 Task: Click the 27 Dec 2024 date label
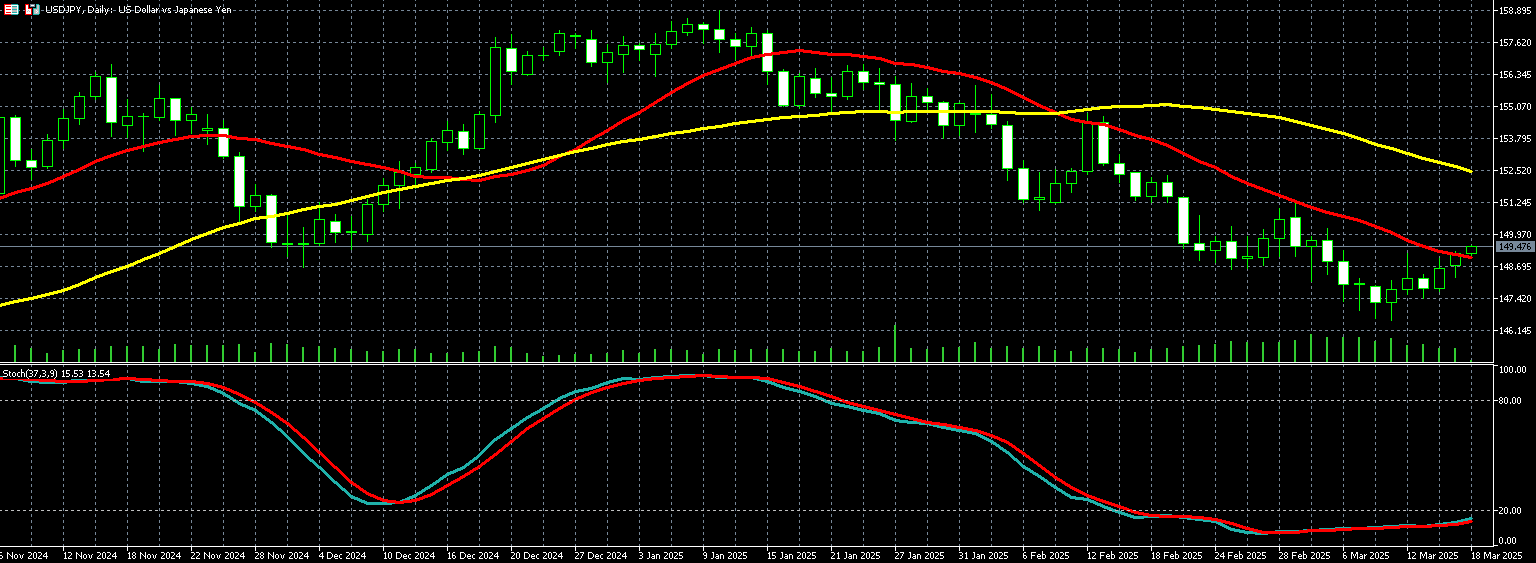click(602, 555)
